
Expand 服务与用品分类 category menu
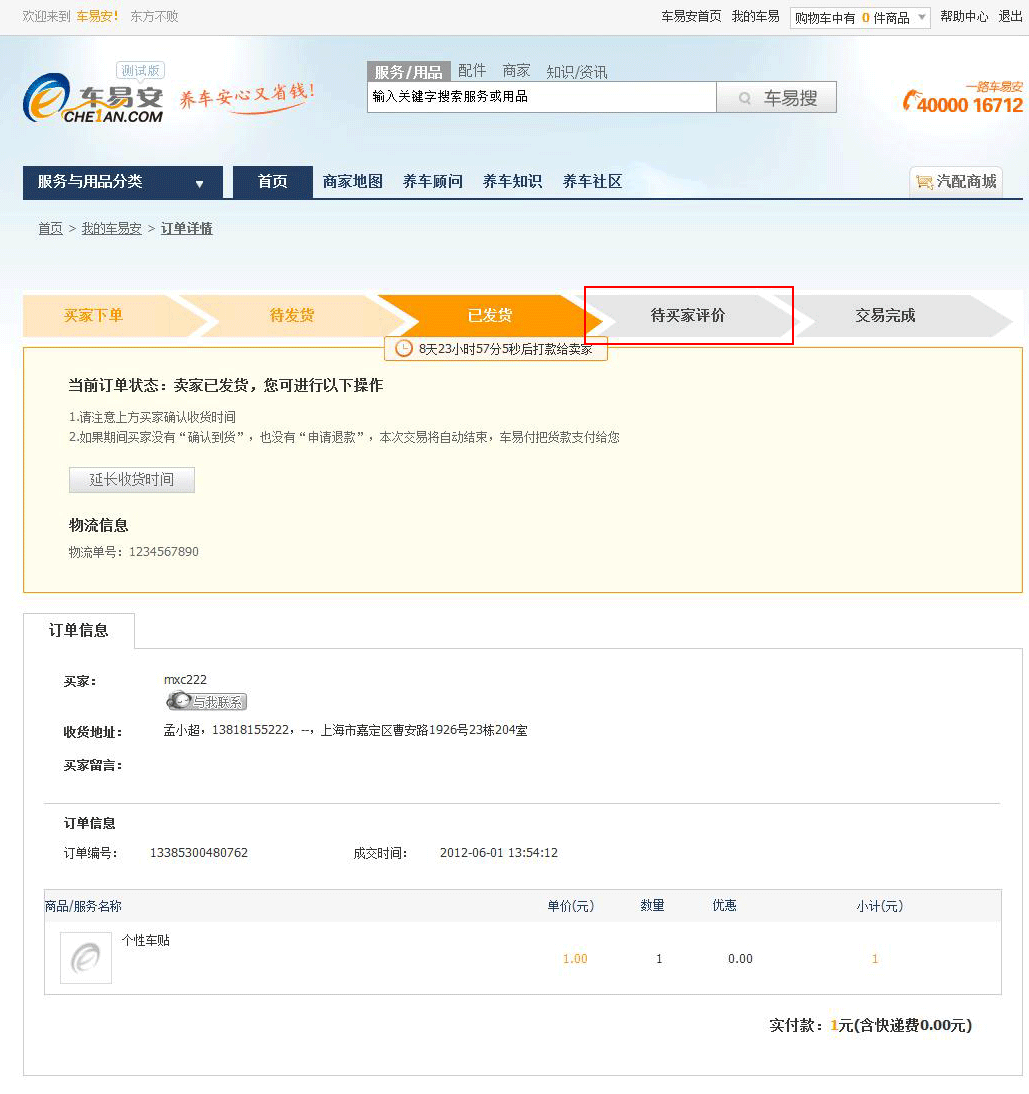[123, 182]
